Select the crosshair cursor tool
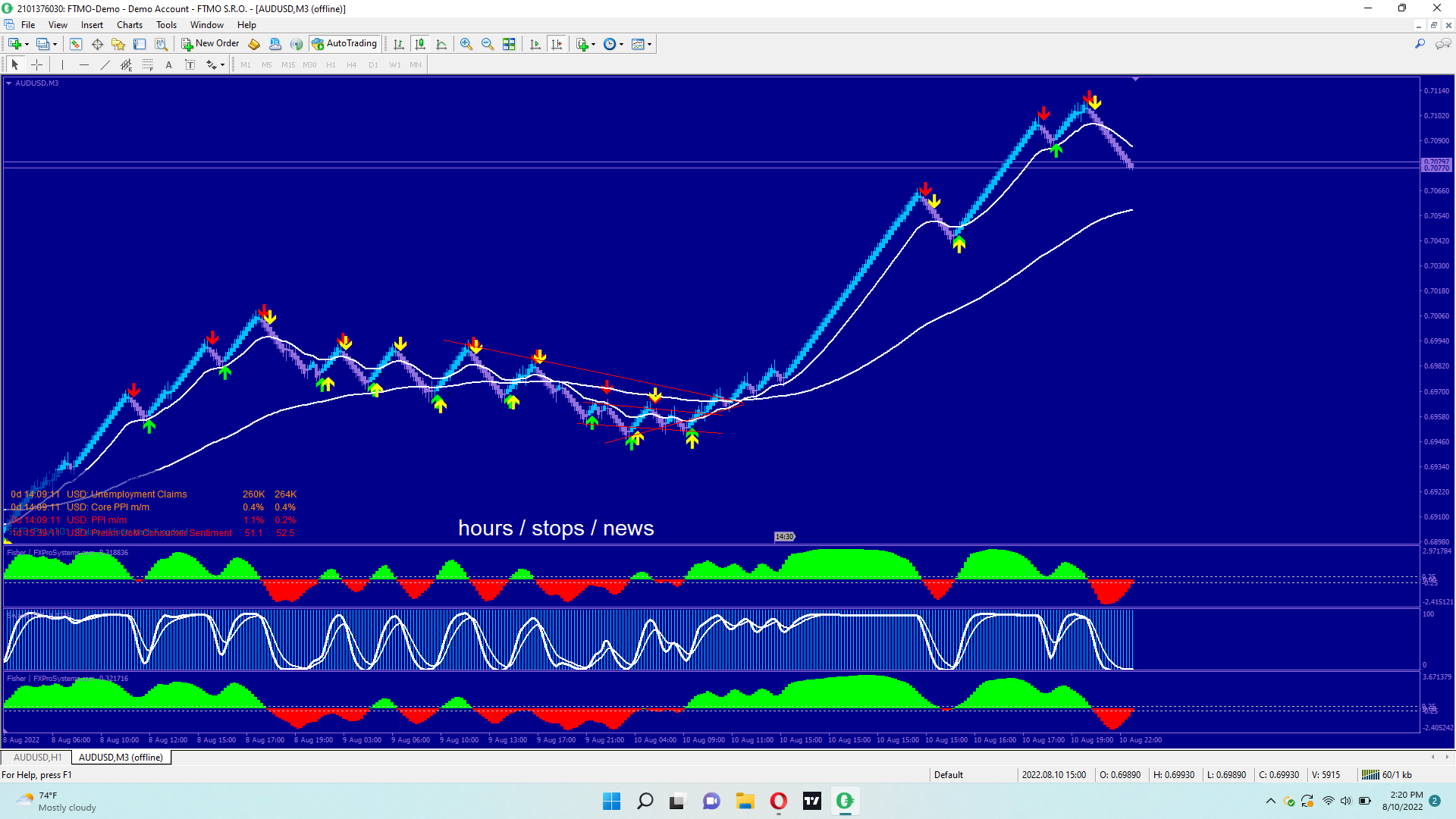Screen dimensions: 1456x819 (x=36, y=65)
